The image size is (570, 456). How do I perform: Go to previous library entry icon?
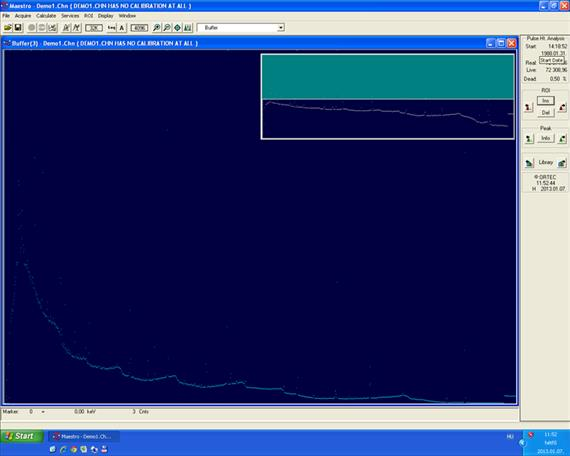click(x=529, y=163)
